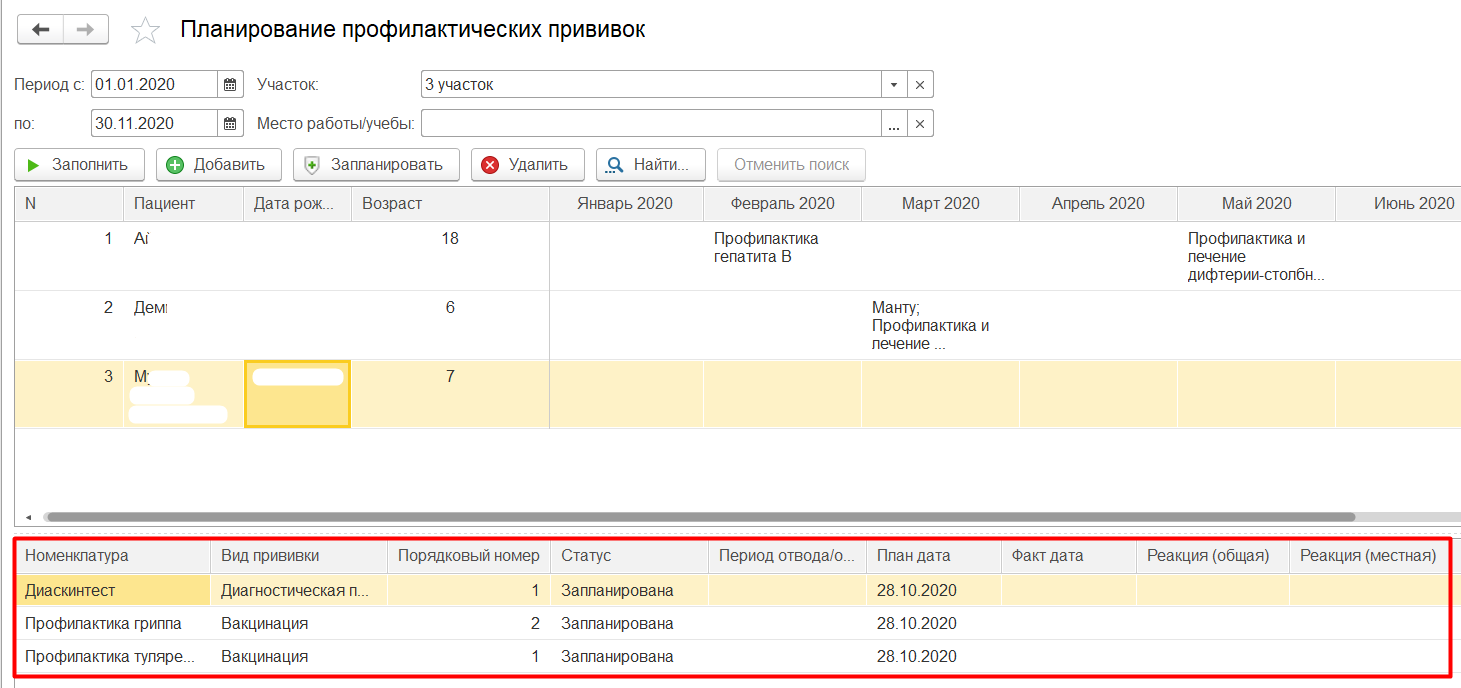
Task: Click the forward navigation arrow
Action: point(86,30)
